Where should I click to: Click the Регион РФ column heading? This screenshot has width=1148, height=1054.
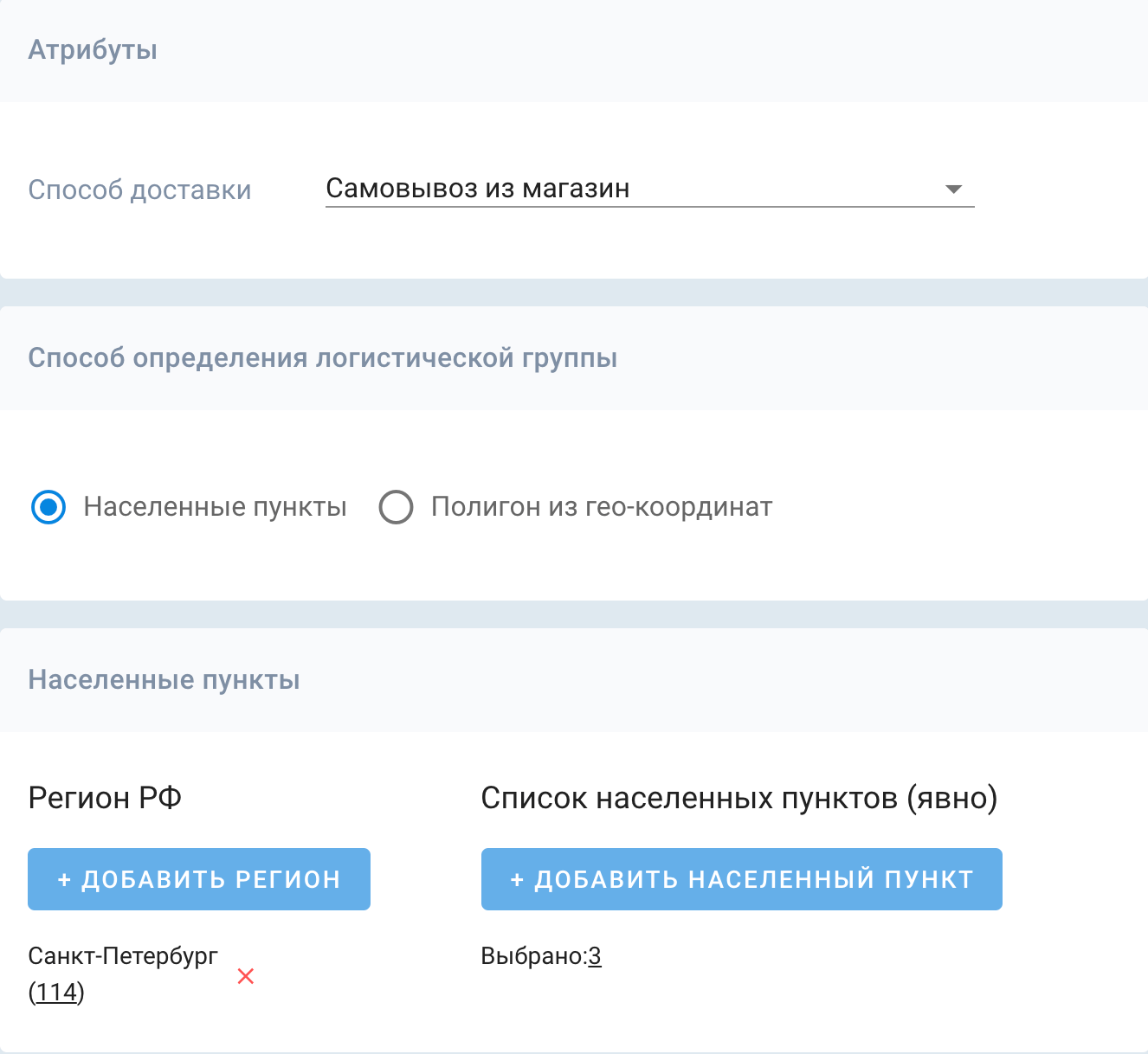[105, 798]
